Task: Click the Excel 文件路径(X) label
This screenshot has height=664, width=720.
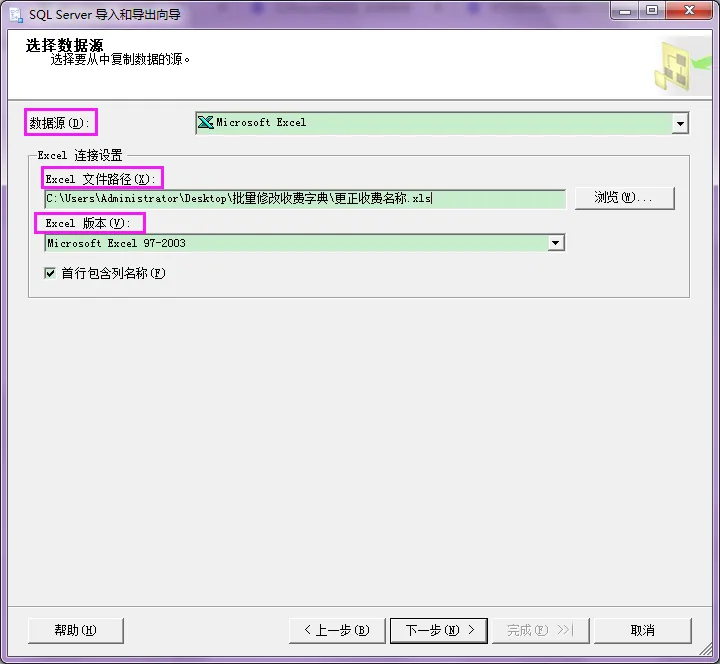Action: [101, 179]
